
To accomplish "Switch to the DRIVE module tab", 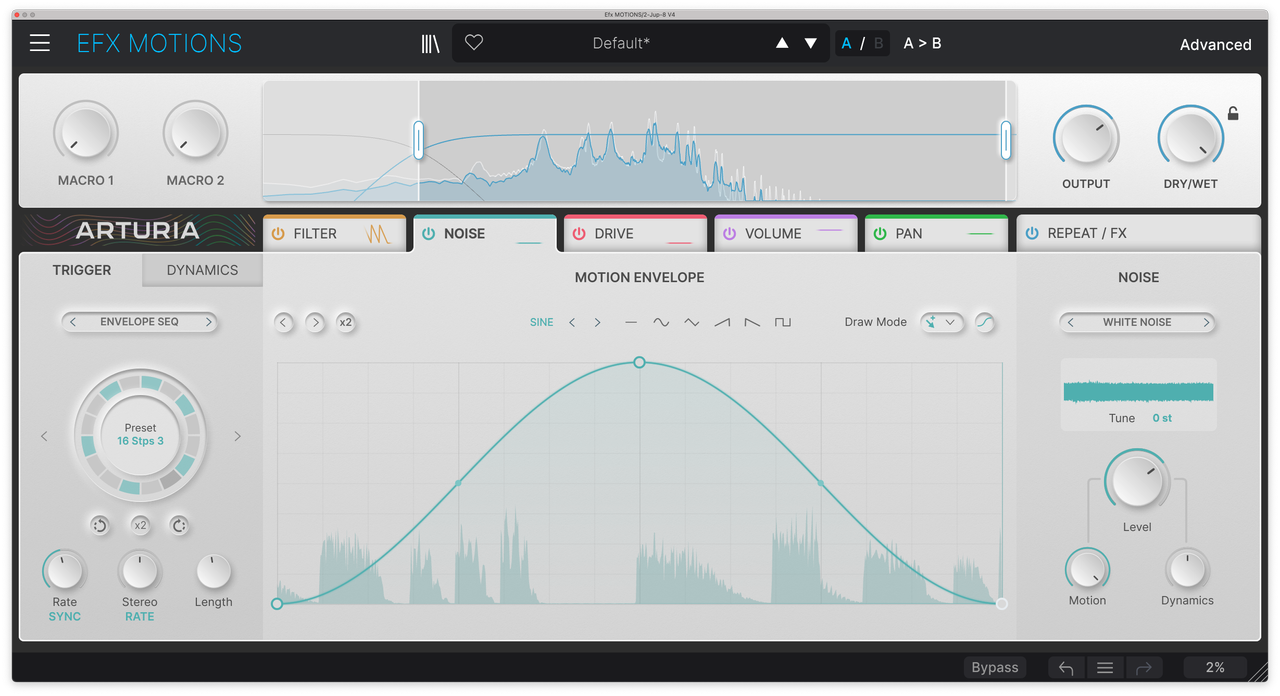I will [636, 234].
